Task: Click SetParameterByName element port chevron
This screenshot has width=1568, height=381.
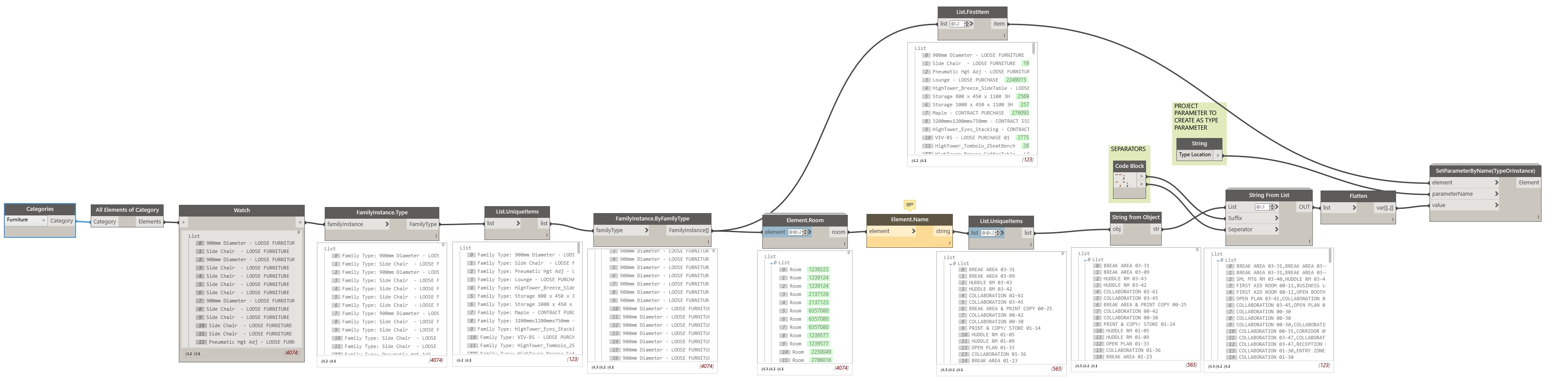Action: click(1497, 183)
